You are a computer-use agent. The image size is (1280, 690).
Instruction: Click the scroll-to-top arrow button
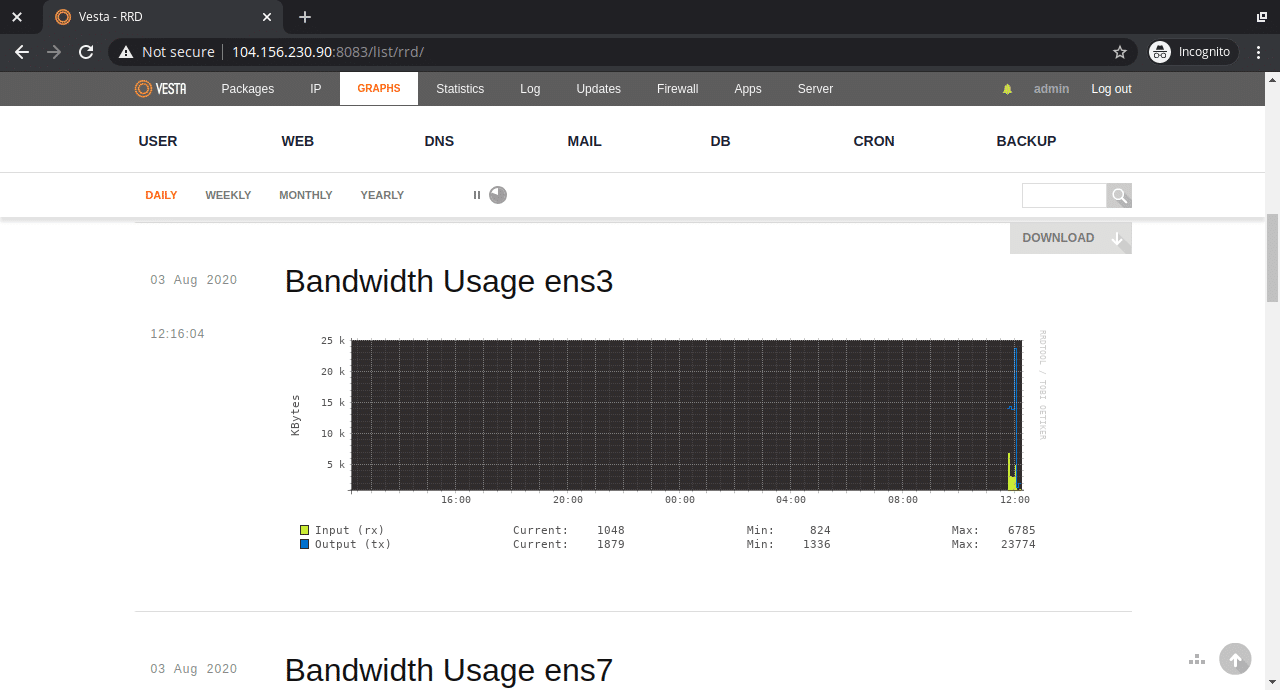(x=1235, y=659)
